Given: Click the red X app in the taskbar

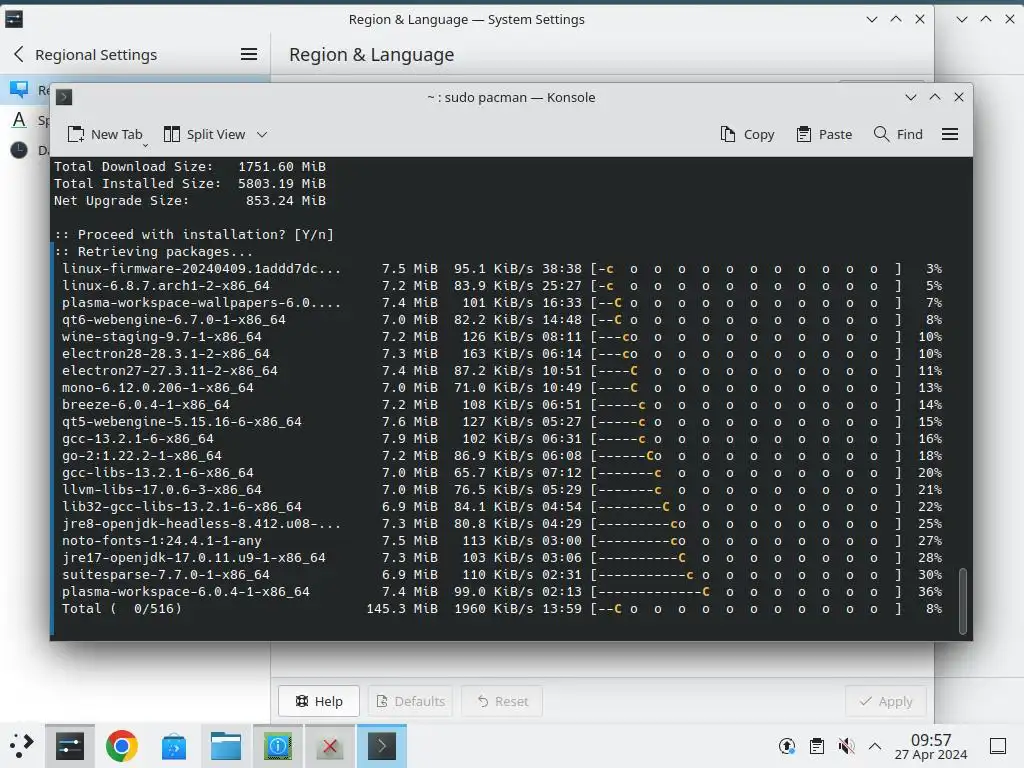Looking at the screenshot, I should point(330,746).
